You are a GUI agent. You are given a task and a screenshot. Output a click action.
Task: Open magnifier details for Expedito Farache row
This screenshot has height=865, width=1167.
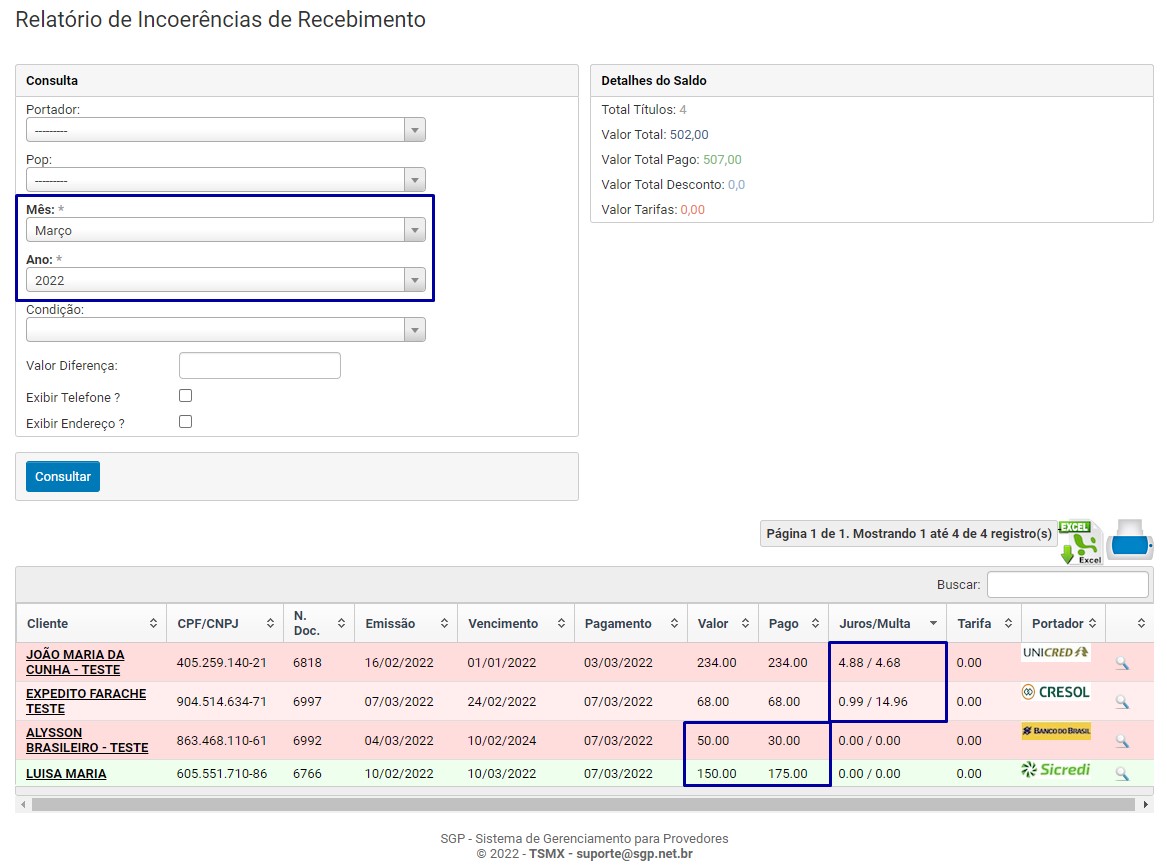pos(1121,702)
